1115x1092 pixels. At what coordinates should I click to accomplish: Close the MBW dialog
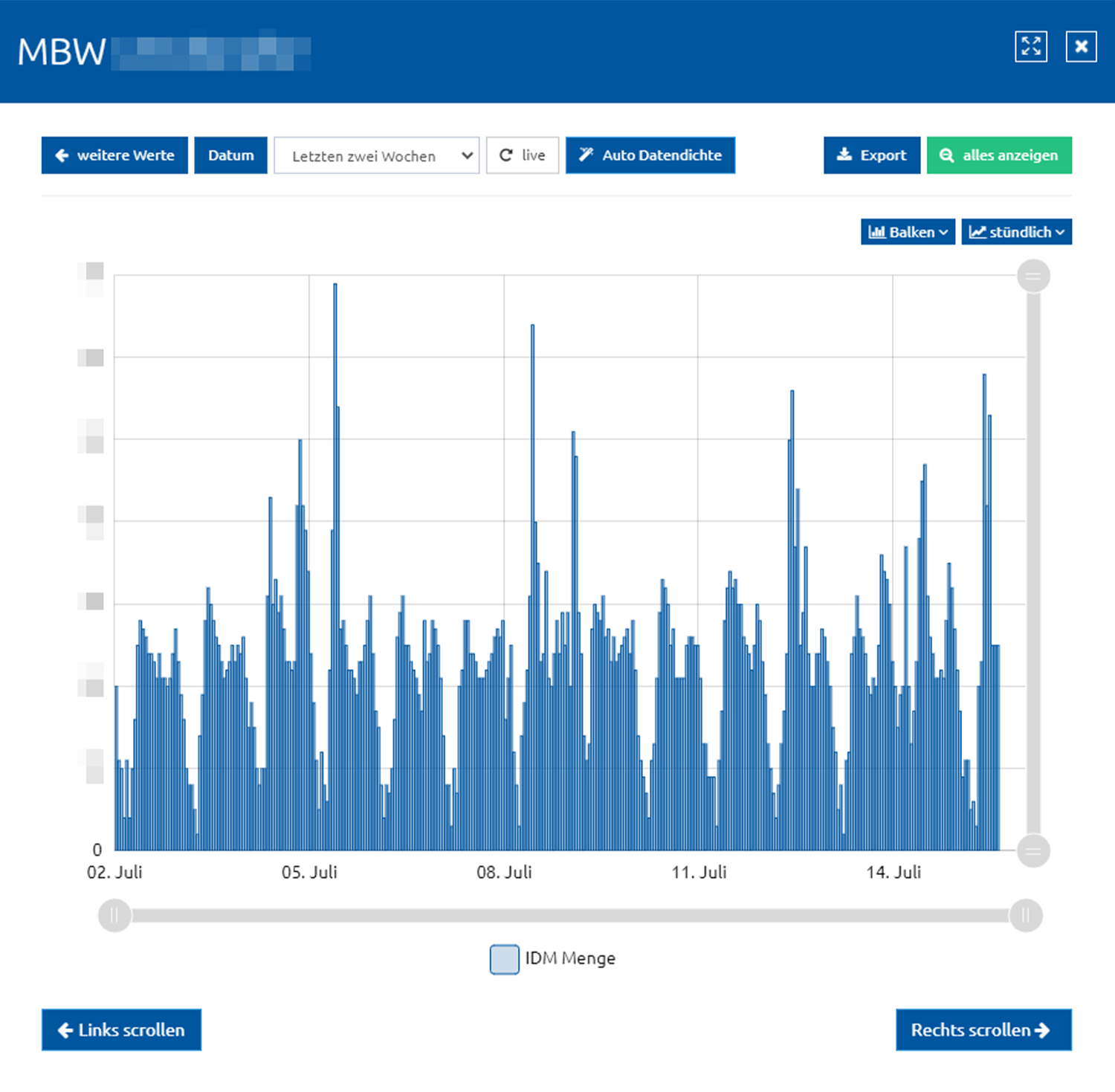[x=1081, y=47]
